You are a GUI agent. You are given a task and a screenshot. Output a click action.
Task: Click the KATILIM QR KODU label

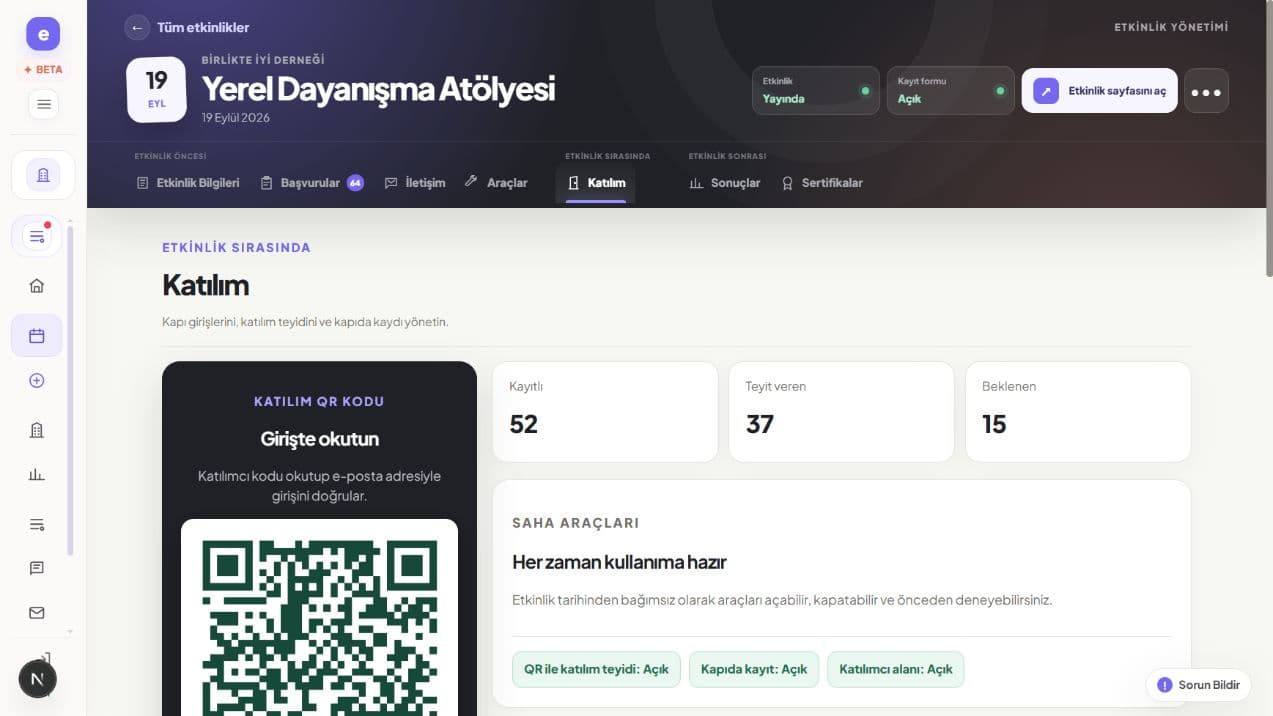[320, 401]
